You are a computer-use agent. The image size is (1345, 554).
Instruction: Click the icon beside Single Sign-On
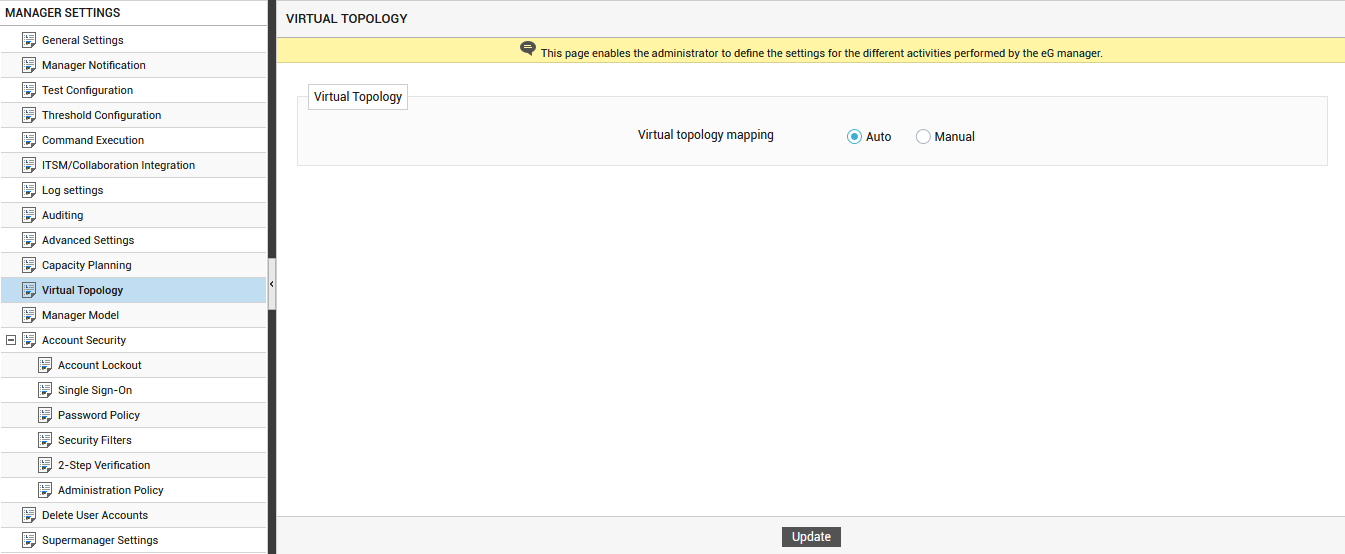pyautogui.click(x=45, y=390)
